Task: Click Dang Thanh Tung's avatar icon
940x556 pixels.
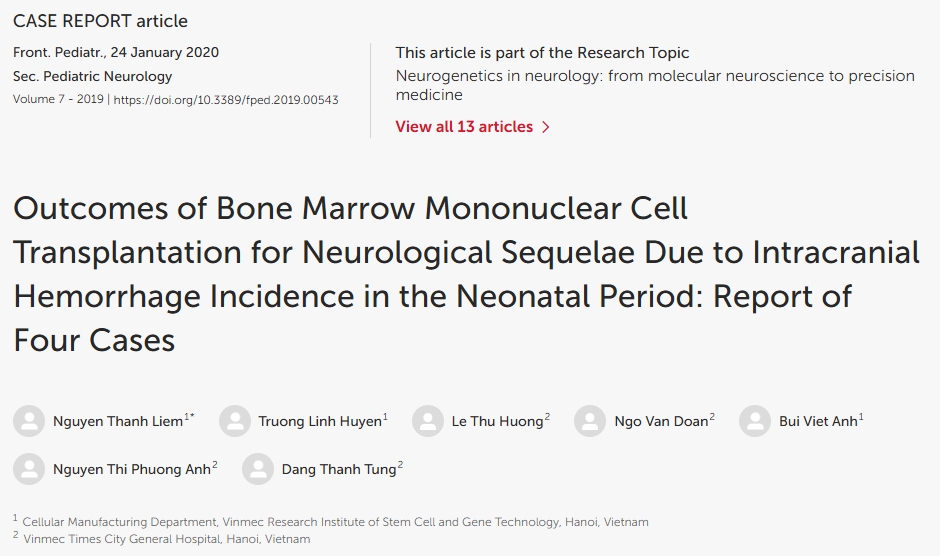Action: click(258, 469)
